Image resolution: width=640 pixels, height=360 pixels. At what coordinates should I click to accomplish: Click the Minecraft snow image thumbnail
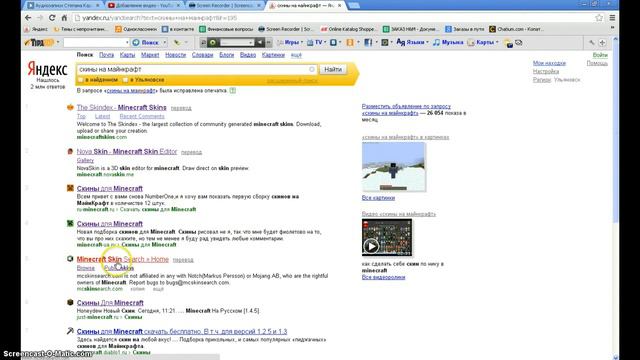point(393,167)
